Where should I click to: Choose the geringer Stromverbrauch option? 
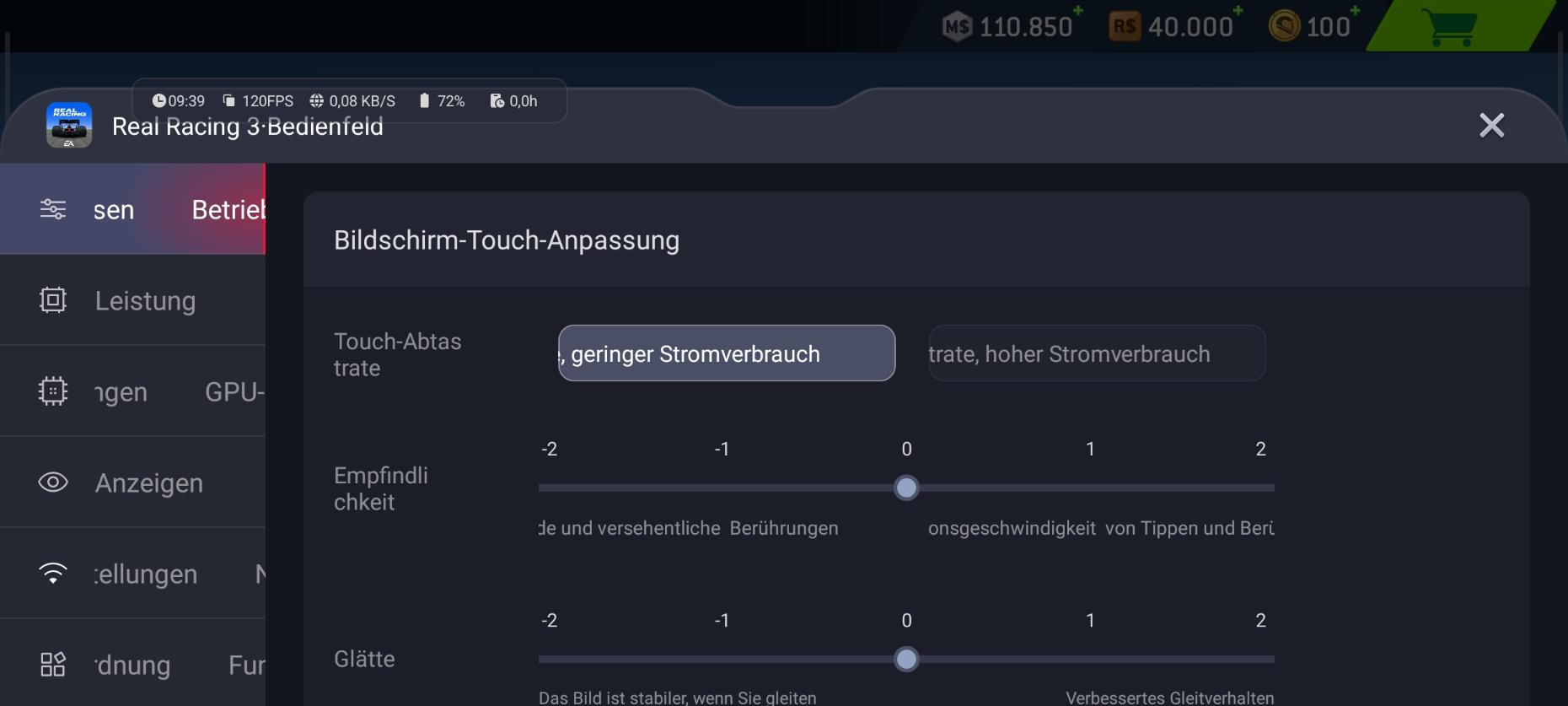(727, 353)
